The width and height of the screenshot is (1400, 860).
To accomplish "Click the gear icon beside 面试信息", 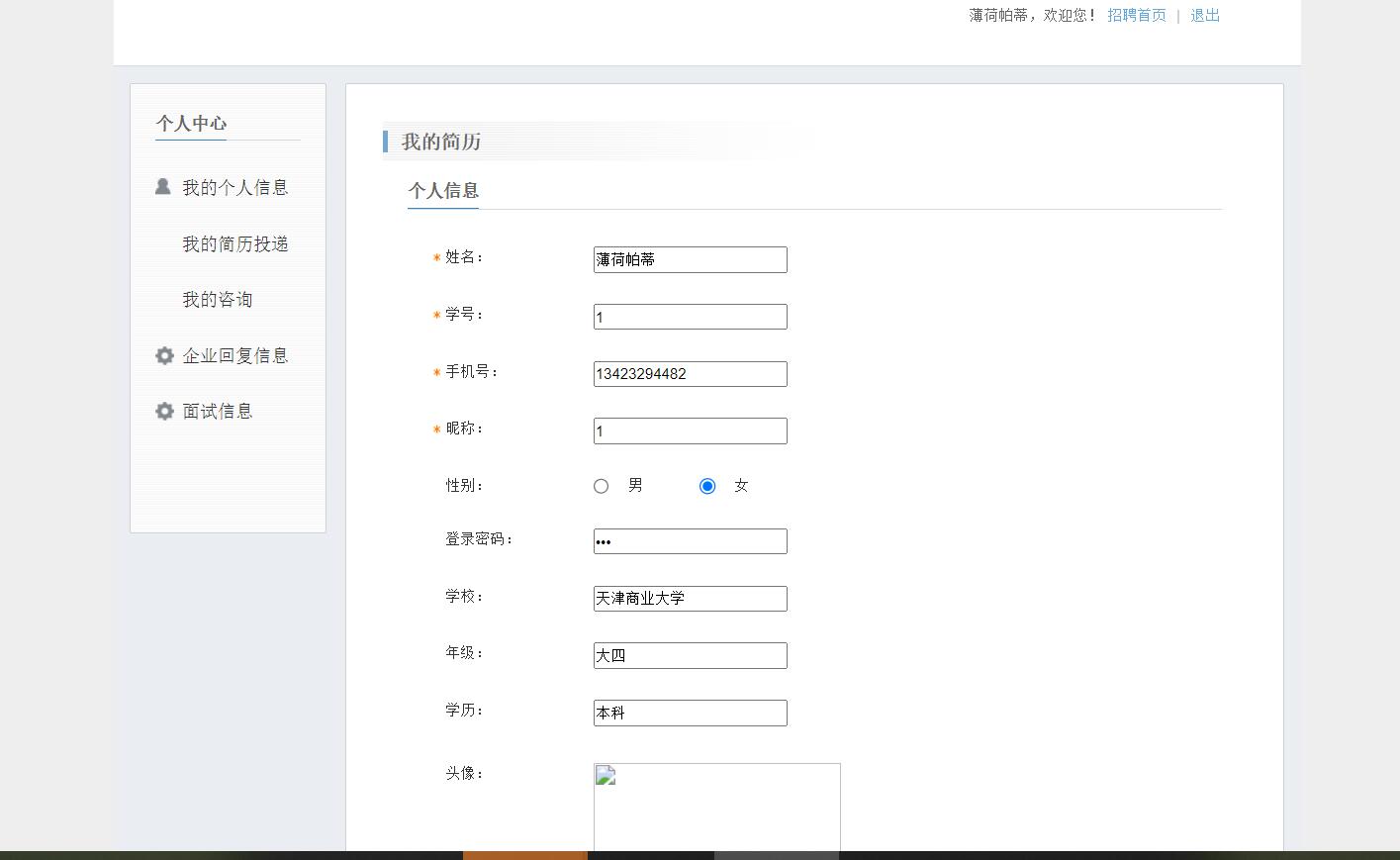I will tap(164, 411).
